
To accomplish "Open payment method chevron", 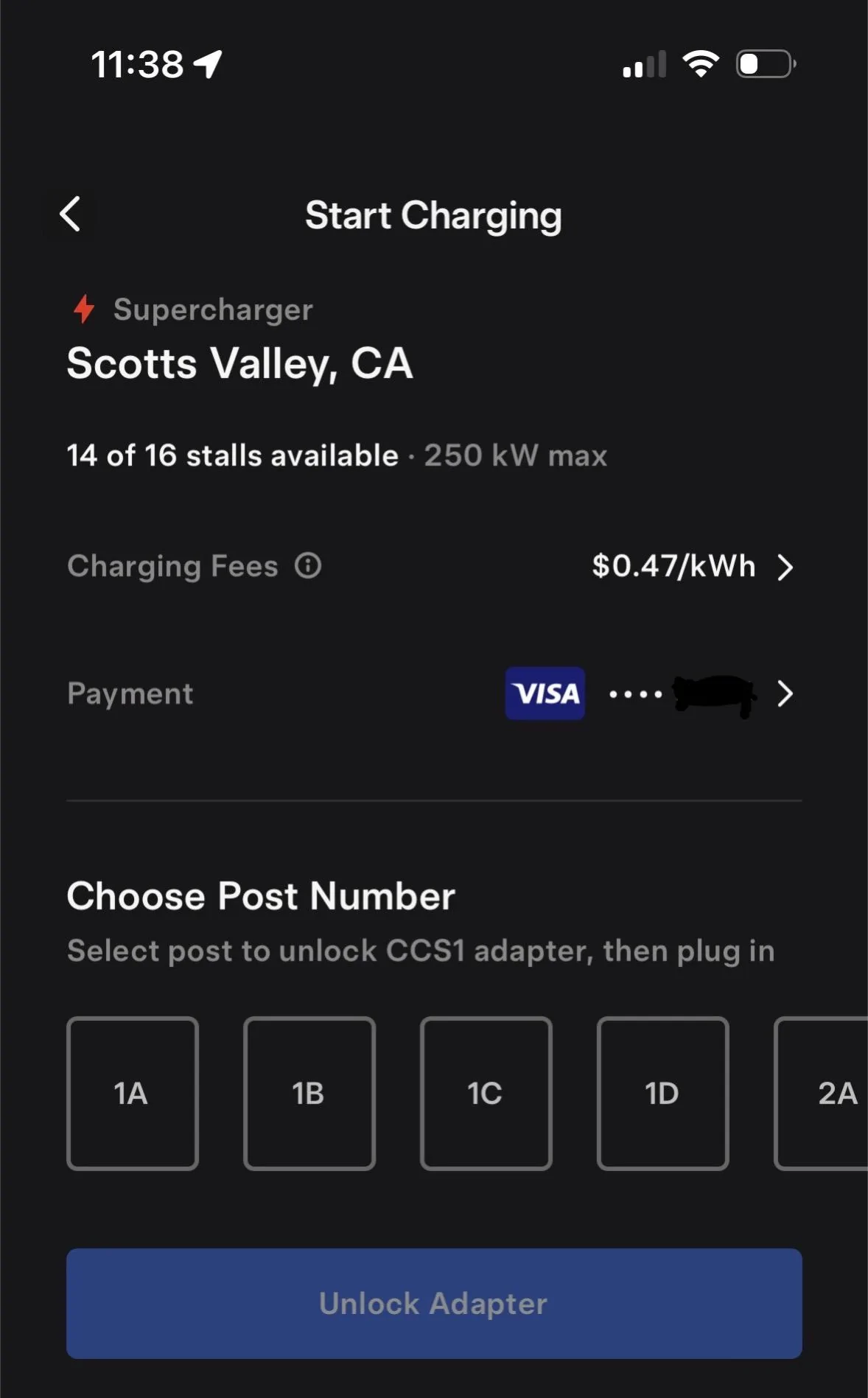I will point(785,693).
